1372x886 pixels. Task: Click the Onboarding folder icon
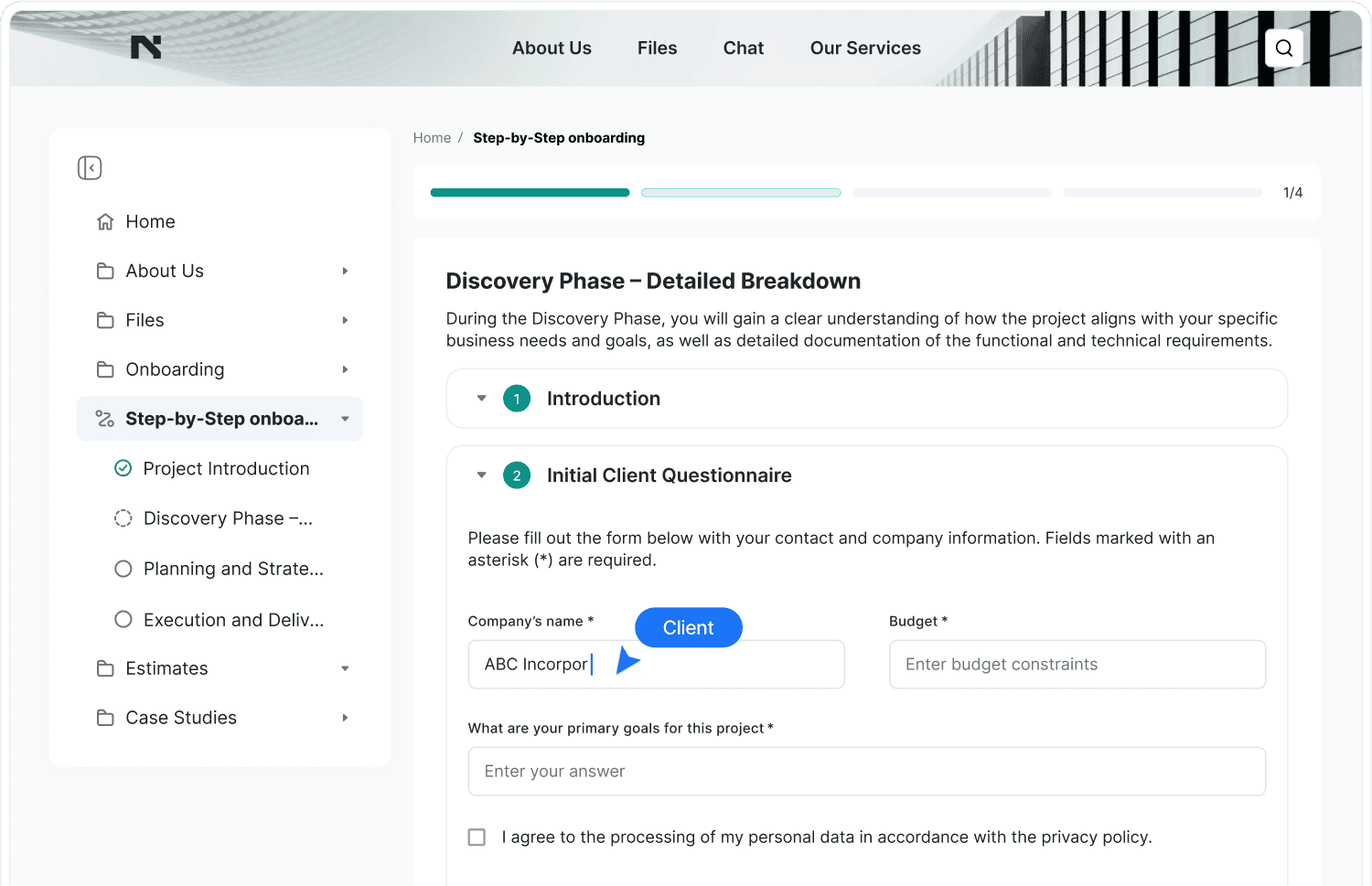105,369
